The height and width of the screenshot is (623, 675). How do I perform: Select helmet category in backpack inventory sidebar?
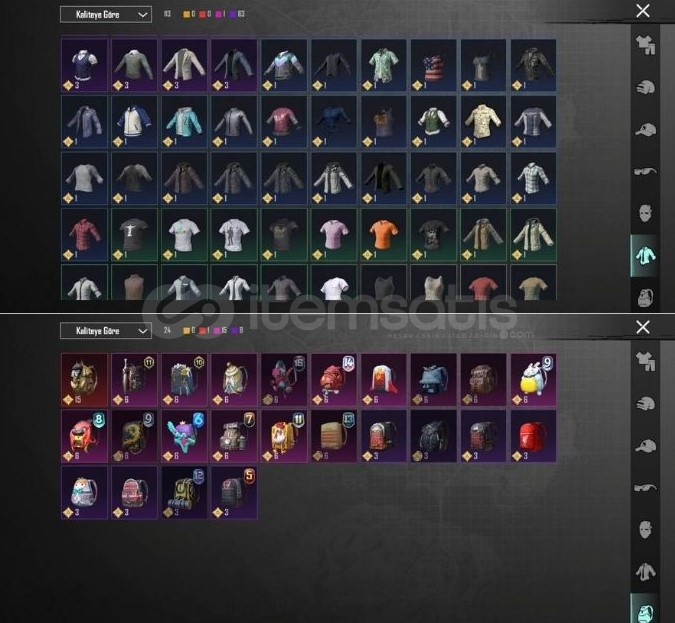point(645,404)
